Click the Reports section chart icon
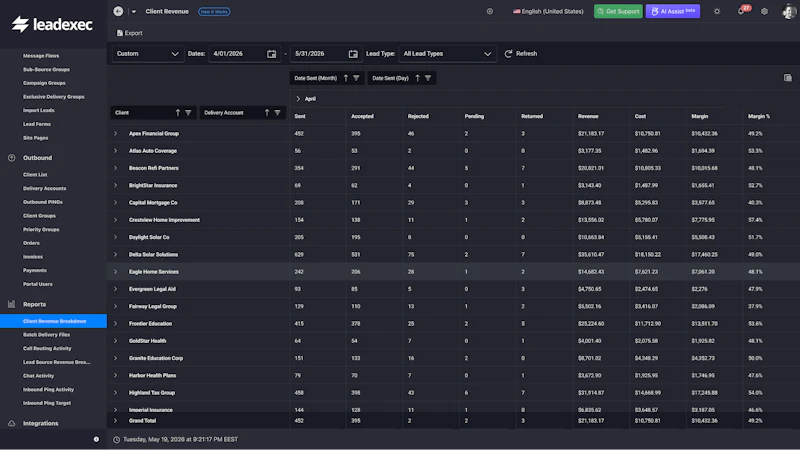The height and width of the screenshot is (450, 800). click(x=11, y=304)
